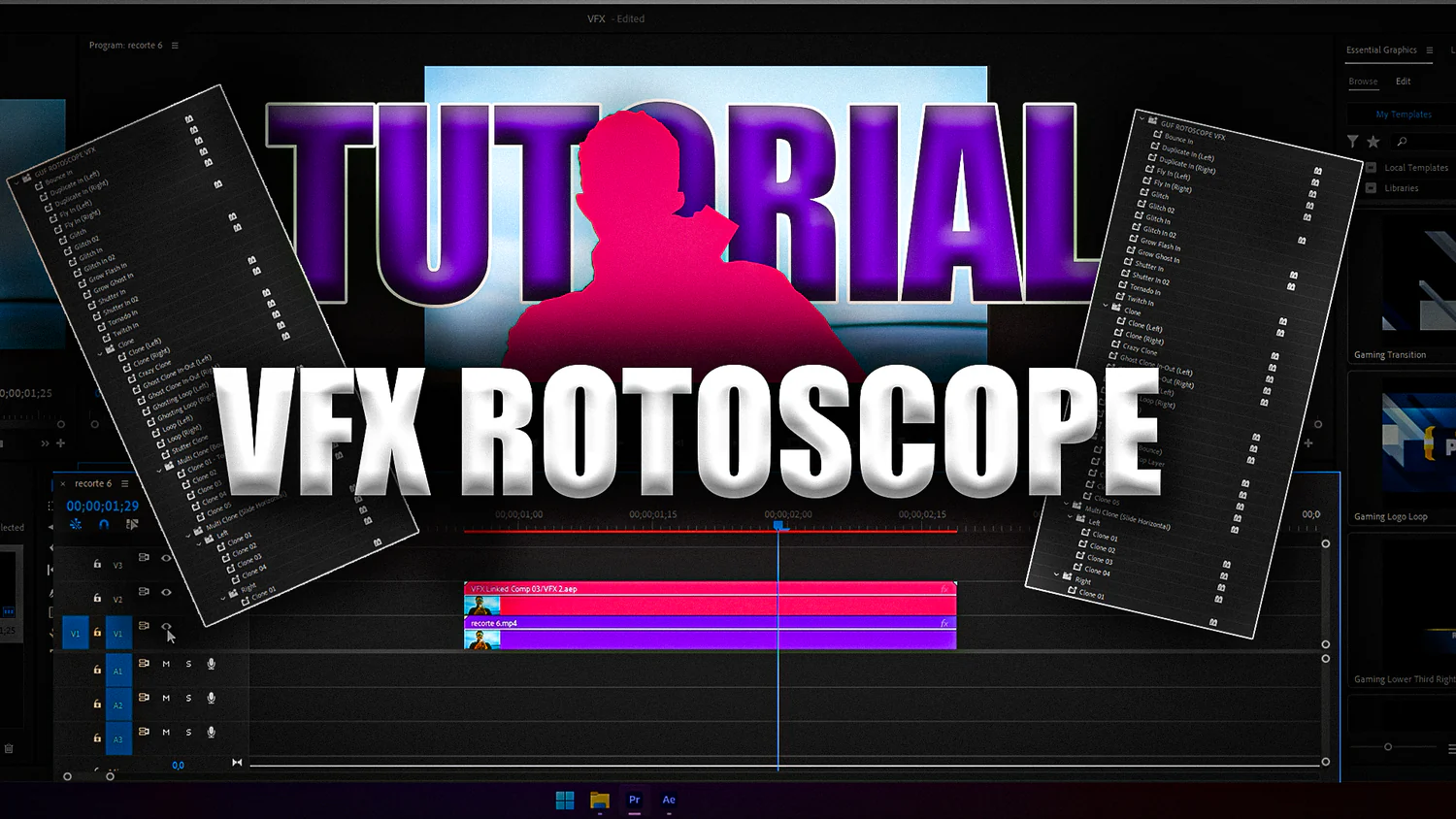Toggle the lock on track V1
This screenshot has width=1456, height=819.
[97, 633]
